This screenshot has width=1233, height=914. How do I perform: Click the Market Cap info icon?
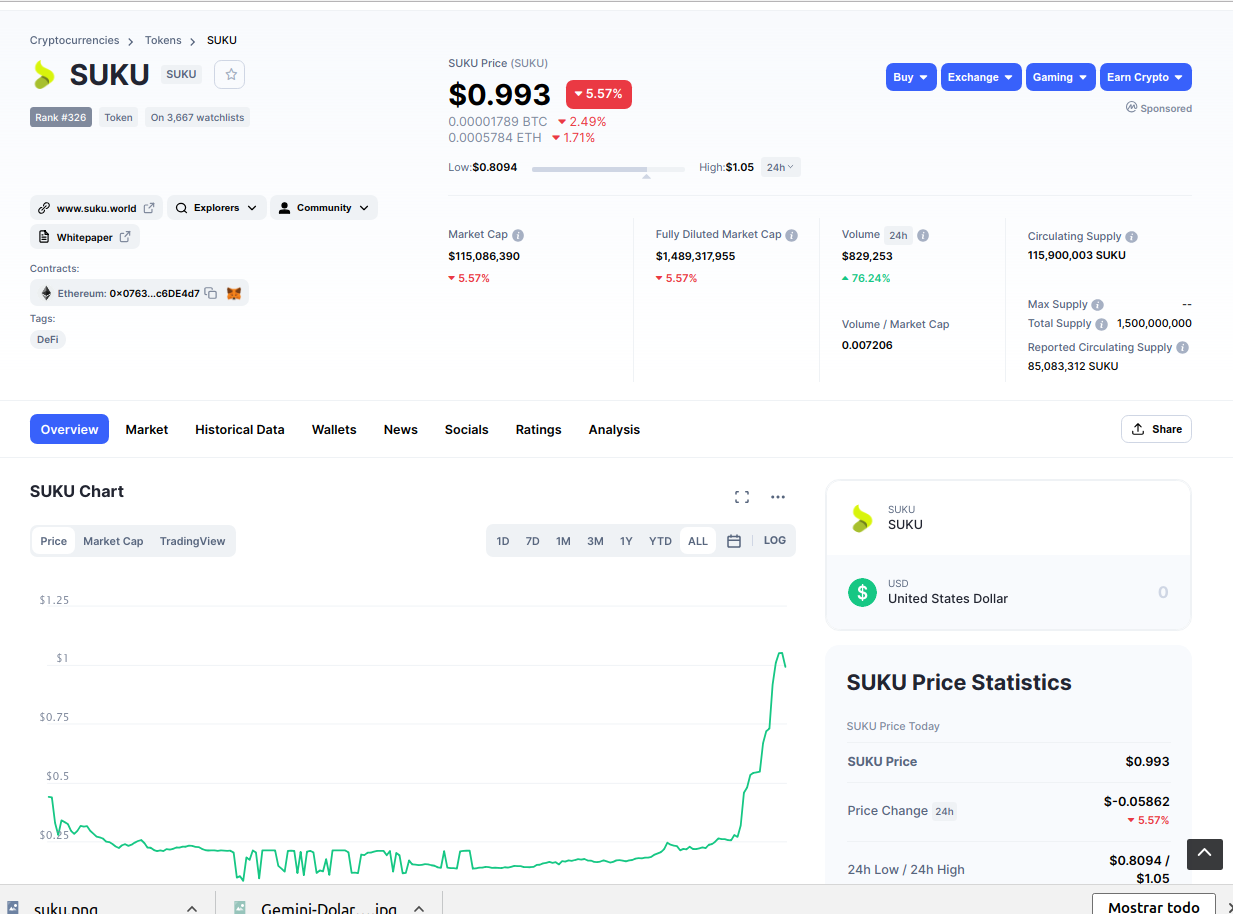518,235
